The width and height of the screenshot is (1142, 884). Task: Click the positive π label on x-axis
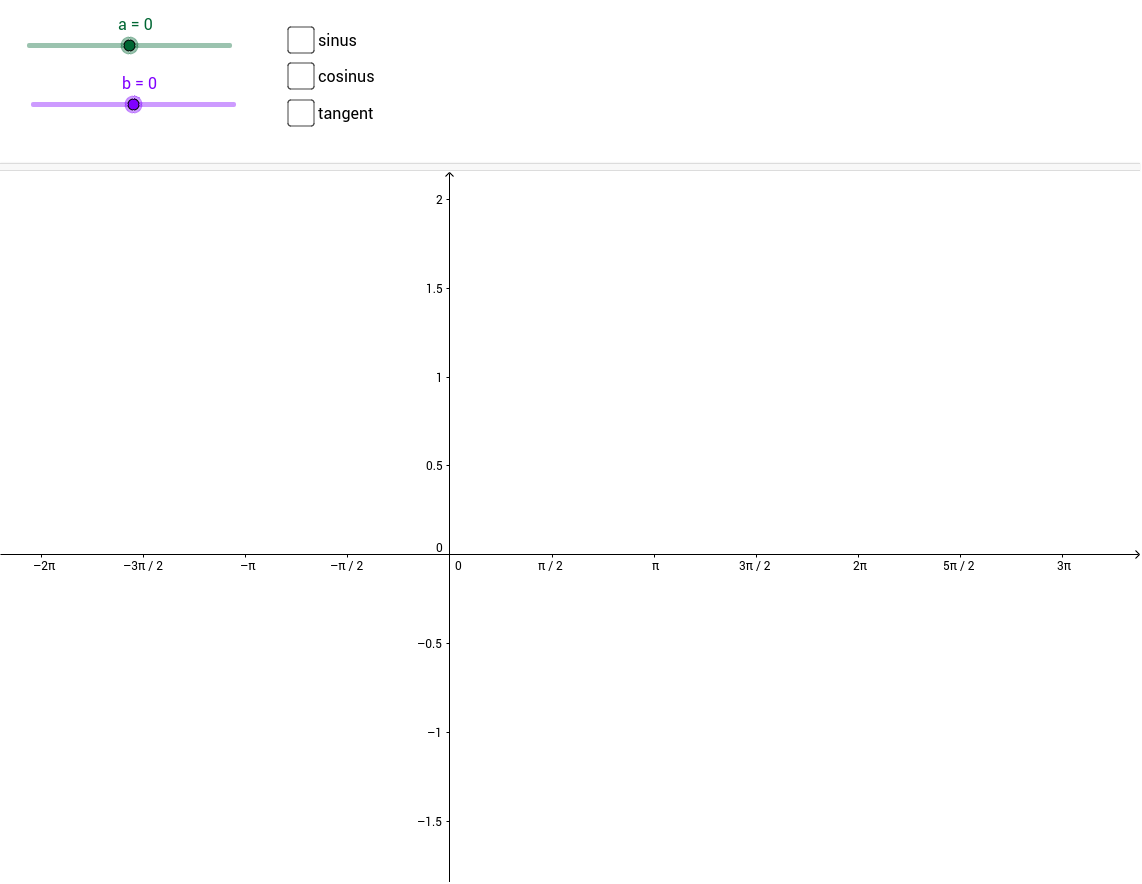(x=655, y=566)
